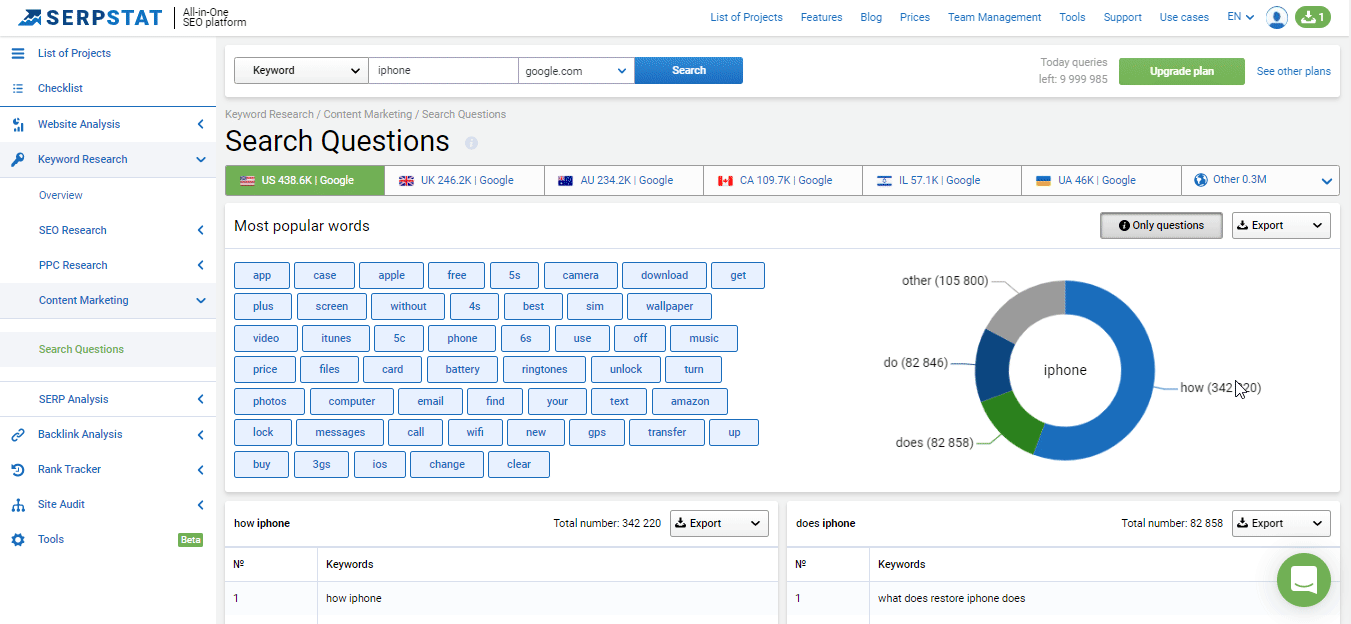This screenshot has height=624, width=1351.
Task: Click the green Upgrade plan button
Action: click(1182, 71)
